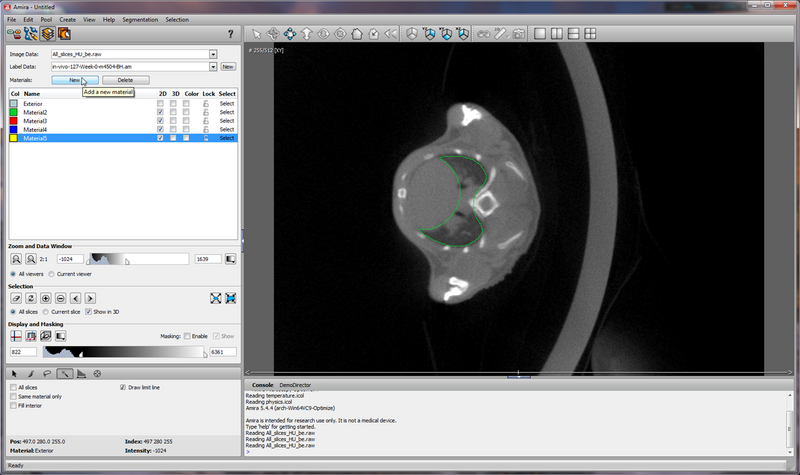The width and height of the screenshot is (800, 475).
Task: Check the Fill interior option
Action: pyautogui.click(x=13, y=405)
